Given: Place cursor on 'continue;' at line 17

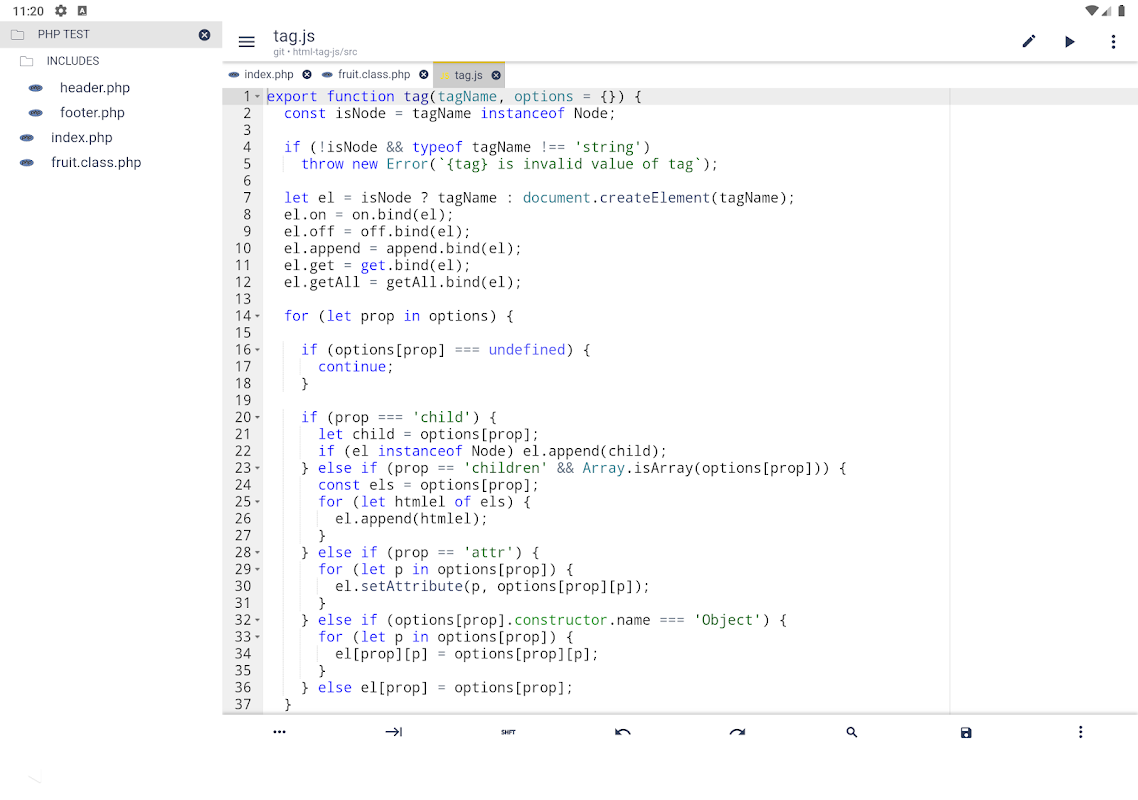Looking at the screenshot, I should (x=356, y=367).
